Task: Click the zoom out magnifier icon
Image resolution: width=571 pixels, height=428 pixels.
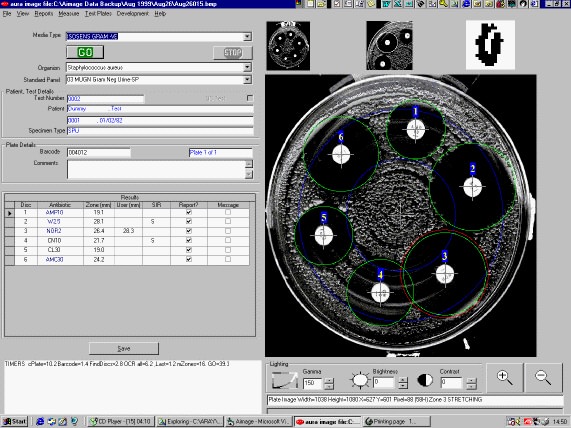Action: (543, 378)
